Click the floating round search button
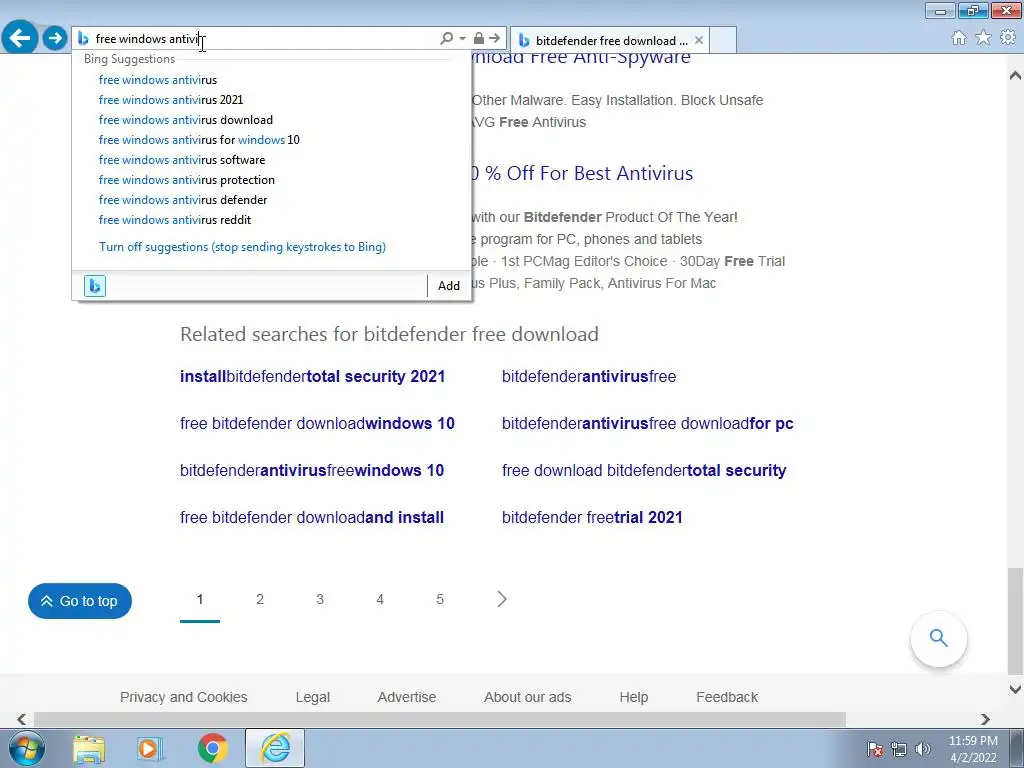Screen dimensions: 1024x768 938,638
